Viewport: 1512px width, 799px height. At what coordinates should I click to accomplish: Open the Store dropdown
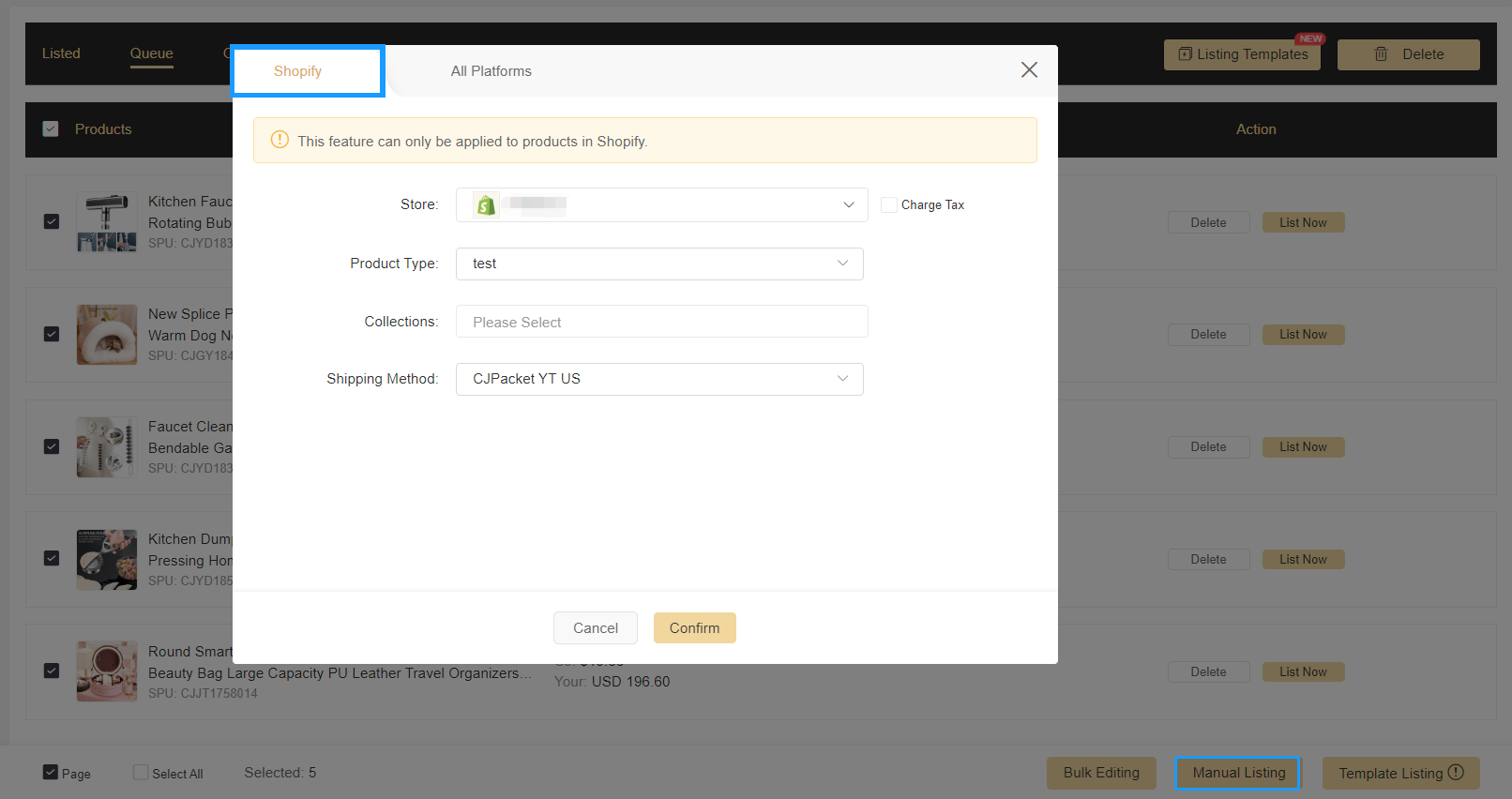click(x=662, y=204)
